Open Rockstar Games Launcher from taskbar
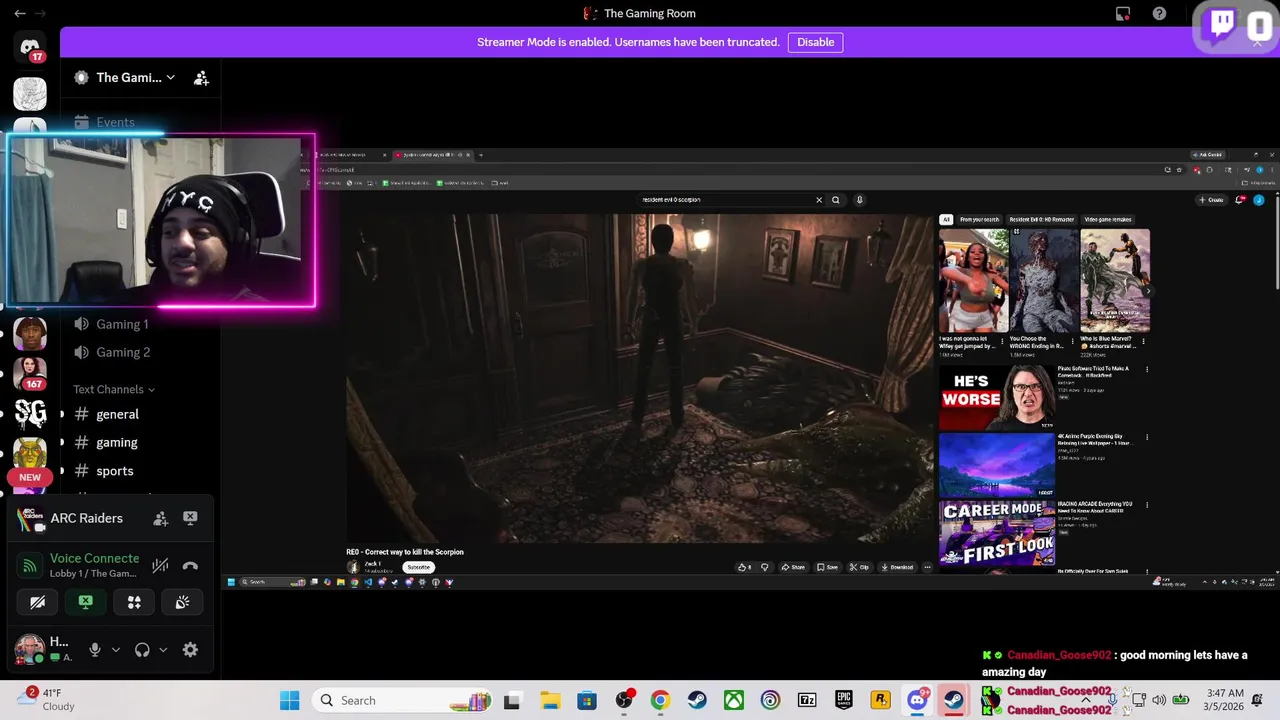 coord(881,700)
